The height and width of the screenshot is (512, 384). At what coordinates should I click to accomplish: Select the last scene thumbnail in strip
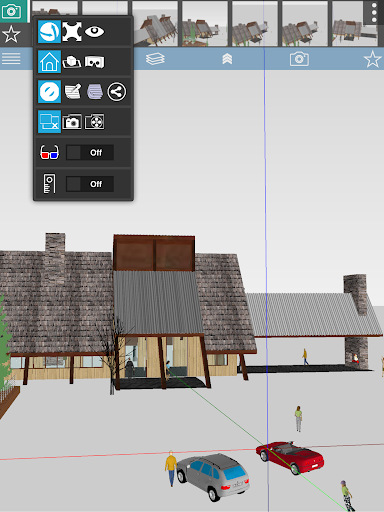(355, 23)
